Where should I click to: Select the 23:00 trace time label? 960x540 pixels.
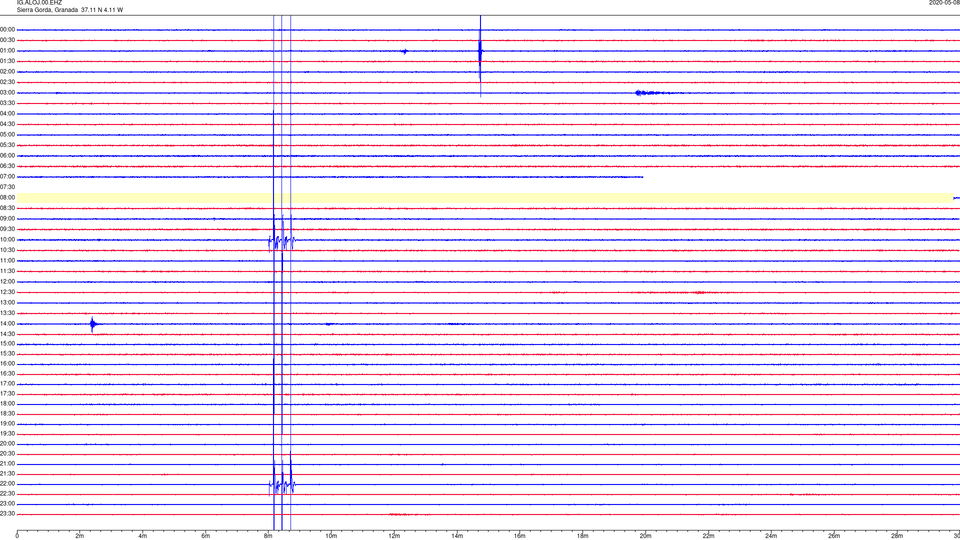[x=7, y=504]
